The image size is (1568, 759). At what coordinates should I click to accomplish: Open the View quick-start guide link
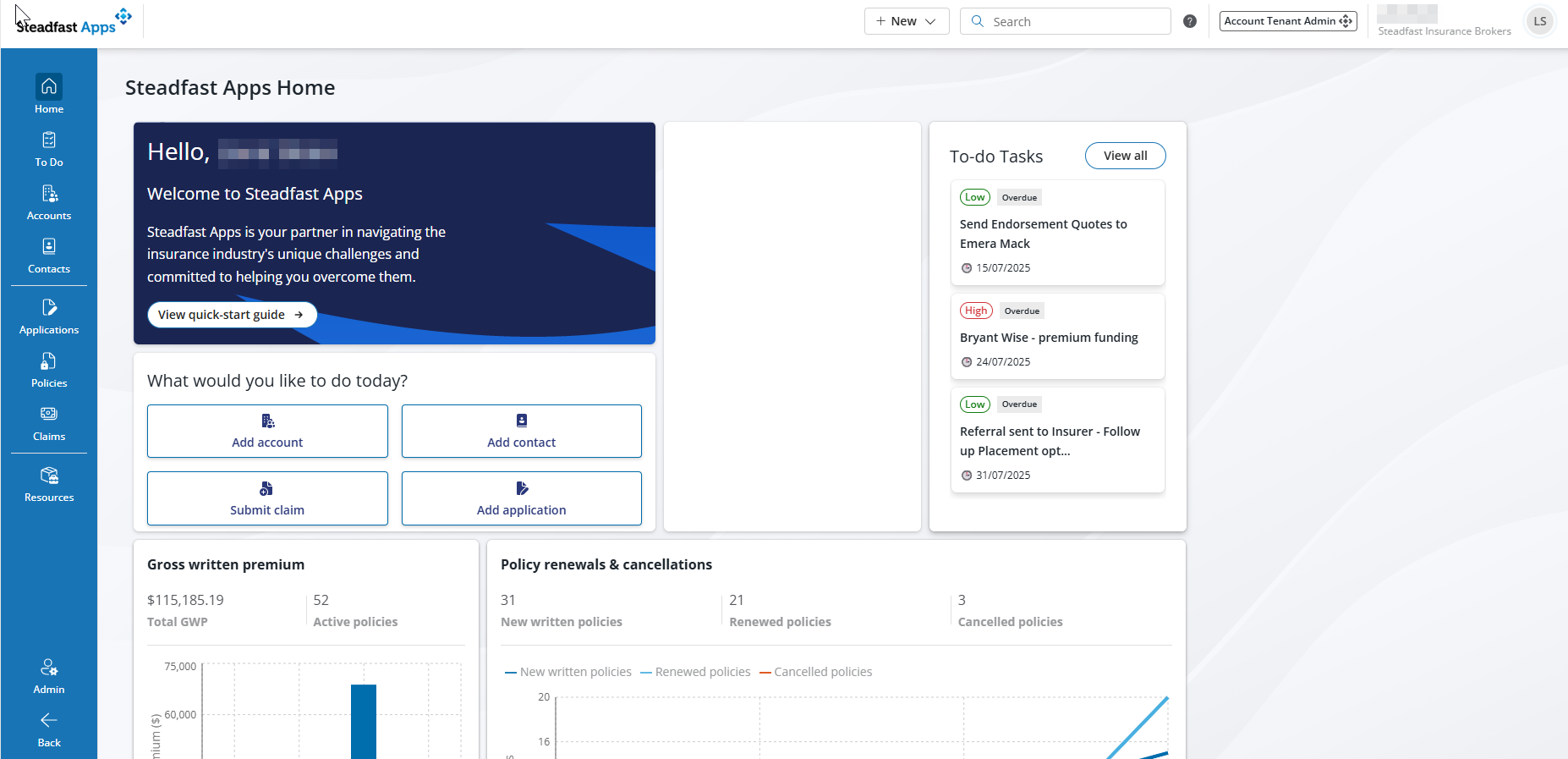232,315
